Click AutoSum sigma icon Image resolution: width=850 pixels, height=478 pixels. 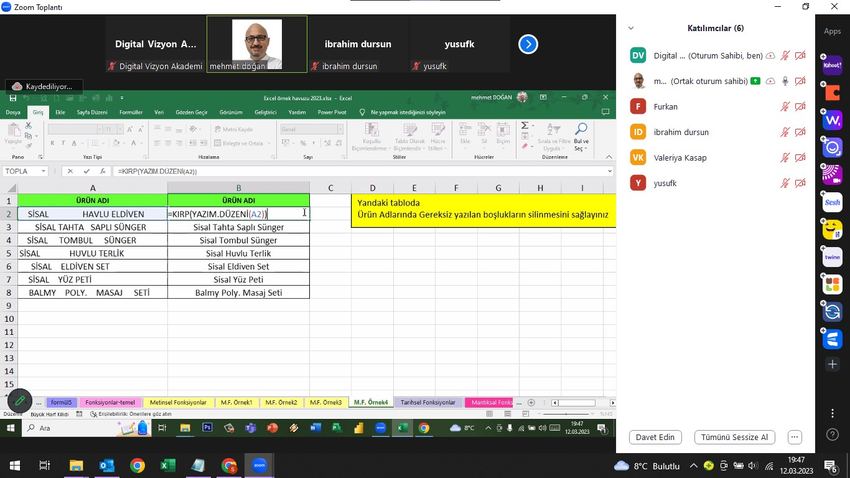click(525, 126)
